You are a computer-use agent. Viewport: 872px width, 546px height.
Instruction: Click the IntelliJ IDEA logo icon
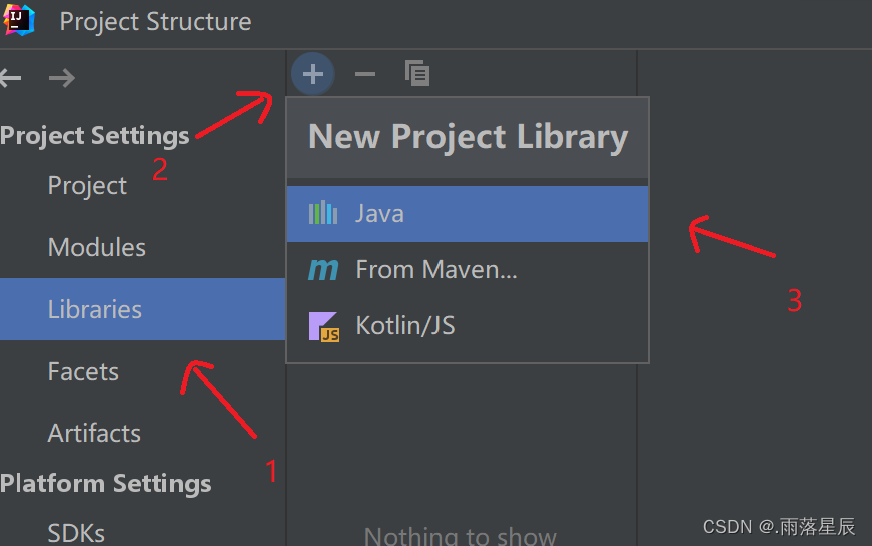(x=18, y=20)
